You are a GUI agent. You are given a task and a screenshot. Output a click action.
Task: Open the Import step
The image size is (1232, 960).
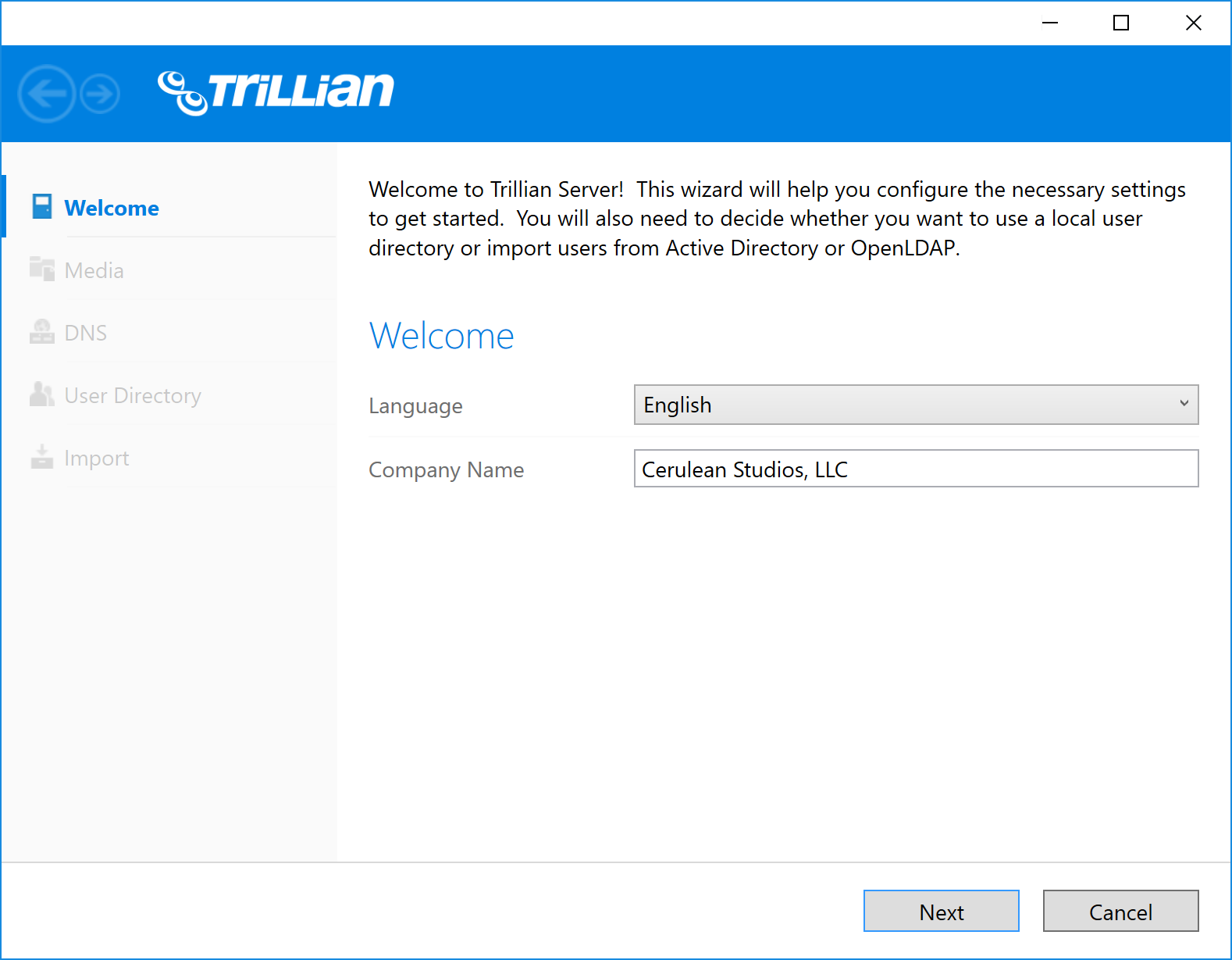(97, 458)
